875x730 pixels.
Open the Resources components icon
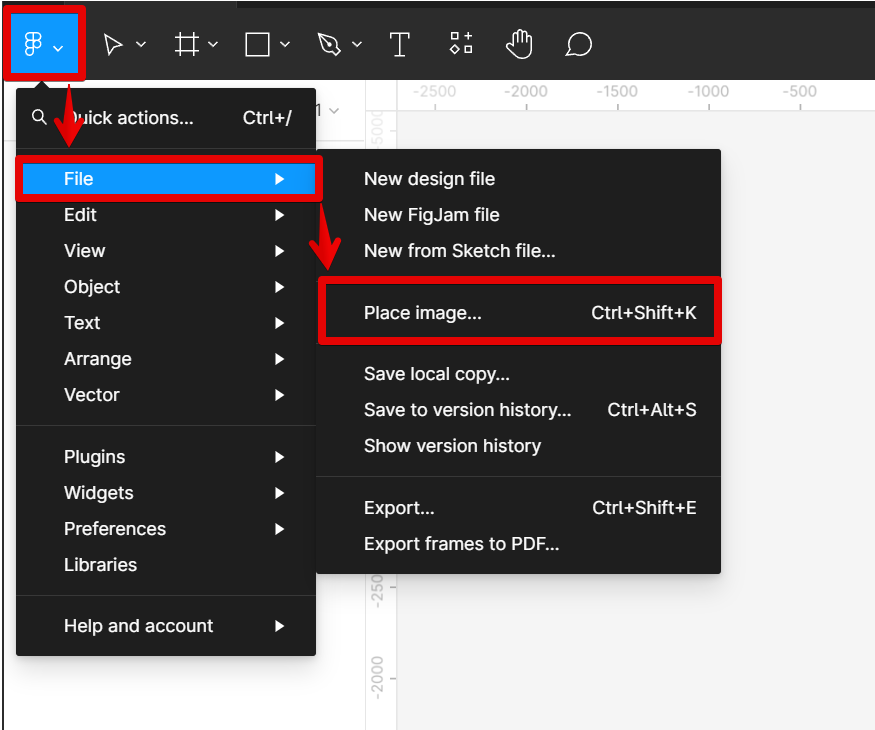click(x=460, y=44)
